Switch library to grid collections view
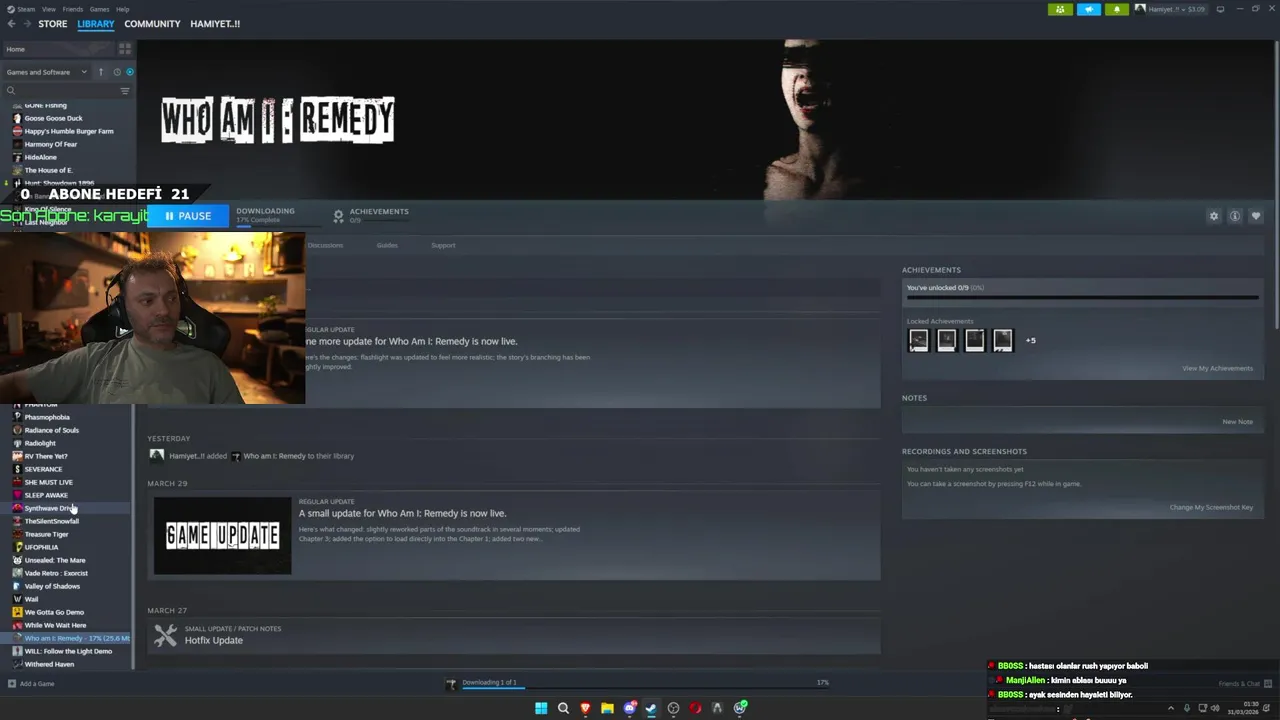This screenshot has height=720, width=1280. [x=125, y=48]
